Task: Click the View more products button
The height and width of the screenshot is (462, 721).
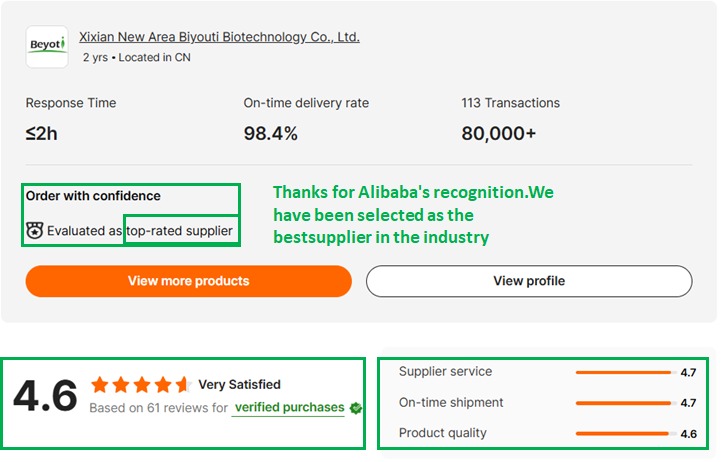Action: pyautogui.click(x=189, y=281)
